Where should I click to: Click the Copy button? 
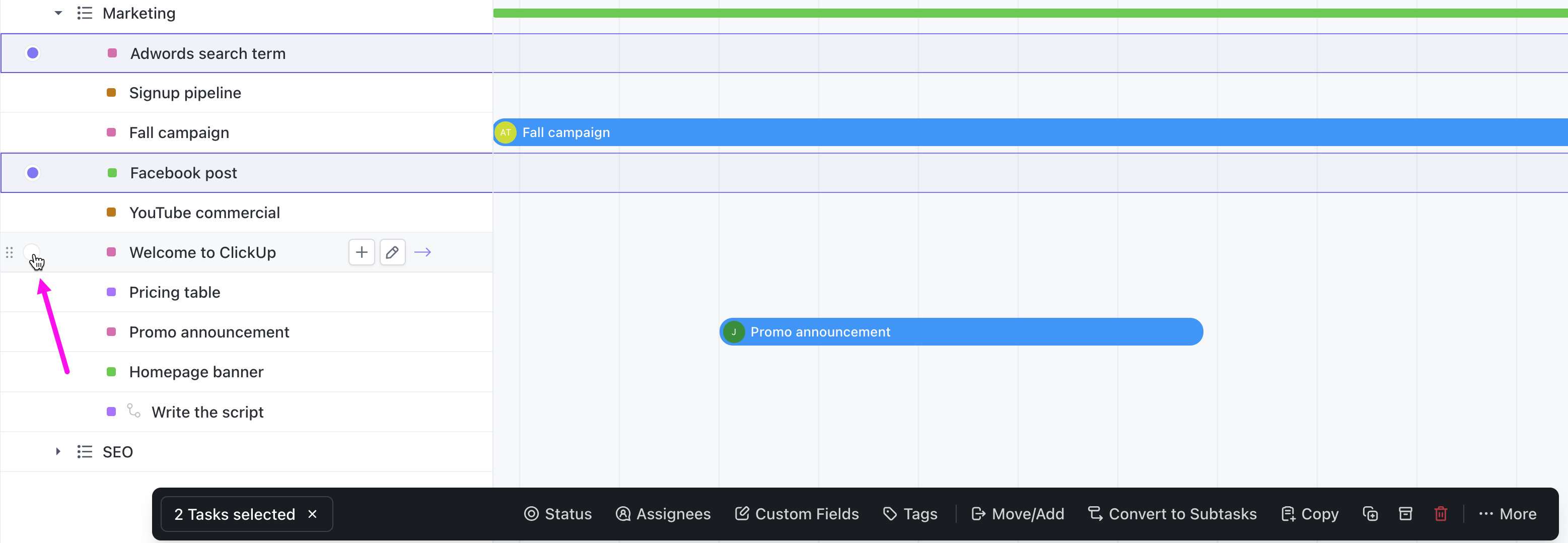[x=1310, y=514]
